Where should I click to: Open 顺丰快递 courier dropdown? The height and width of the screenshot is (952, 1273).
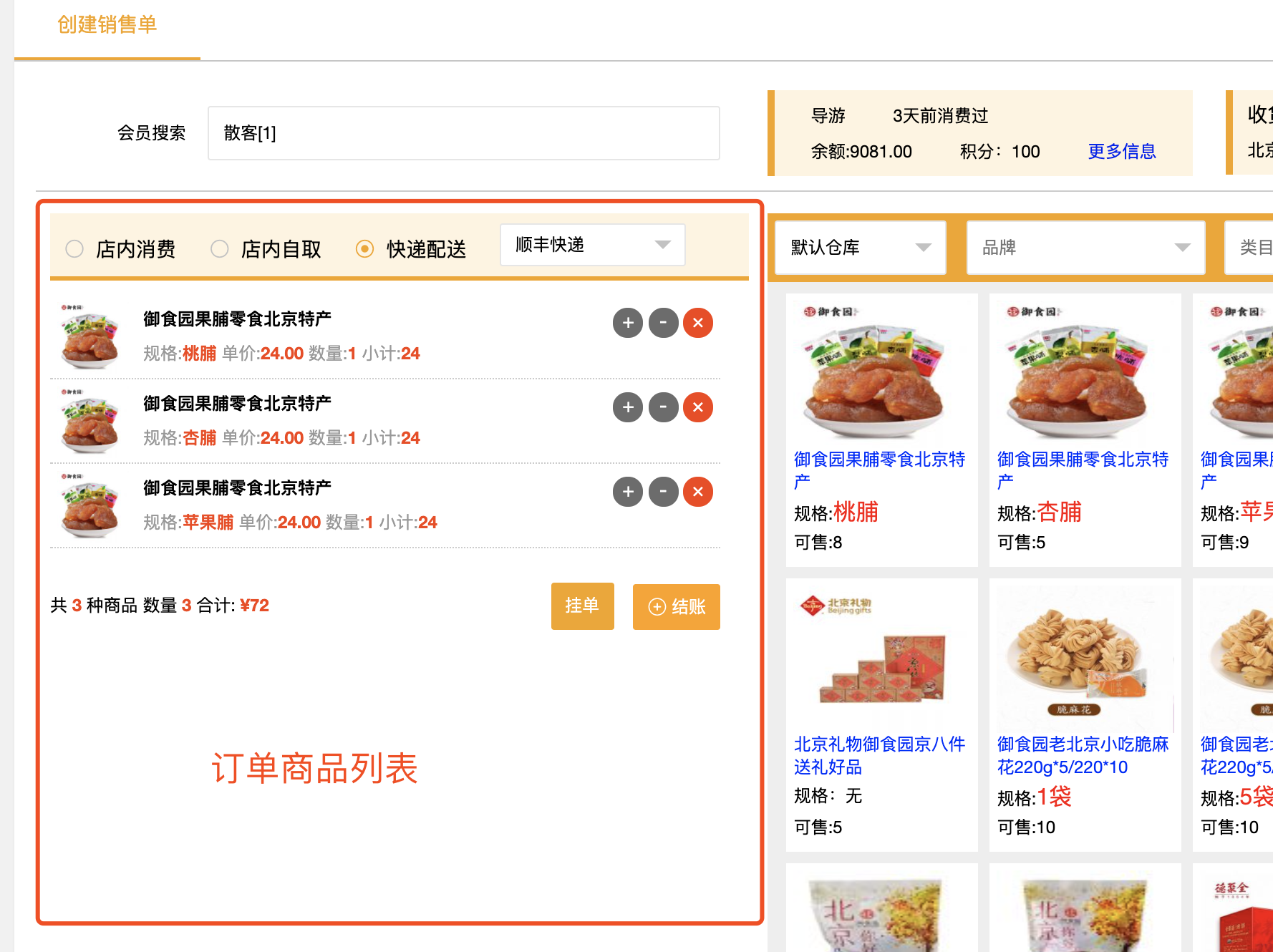pos(593,245)
